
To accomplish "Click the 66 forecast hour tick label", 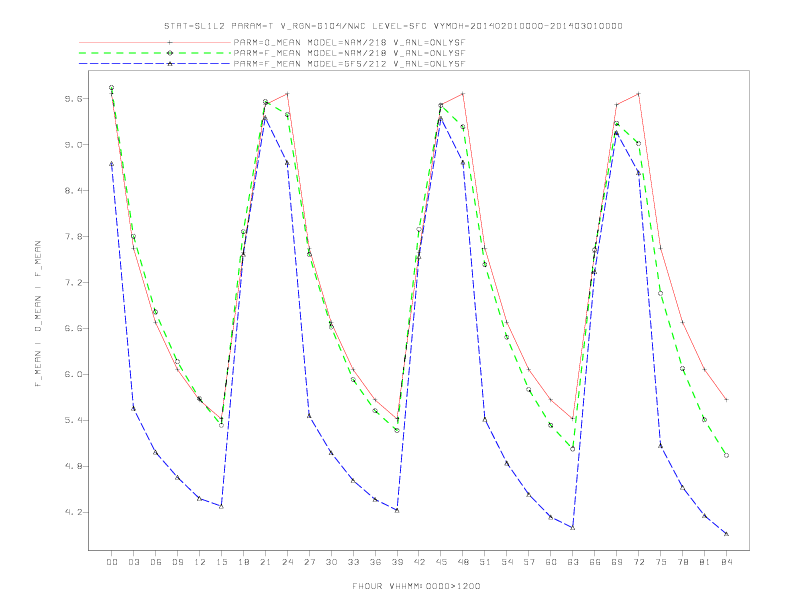I will point(595,562).
